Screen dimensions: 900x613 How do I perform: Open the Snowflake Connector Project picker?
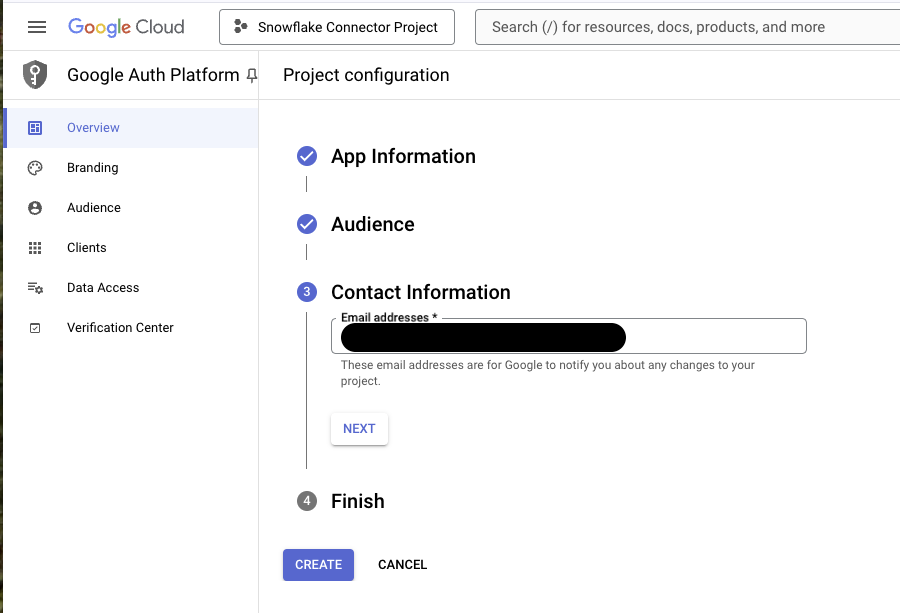tap(336, 27)
